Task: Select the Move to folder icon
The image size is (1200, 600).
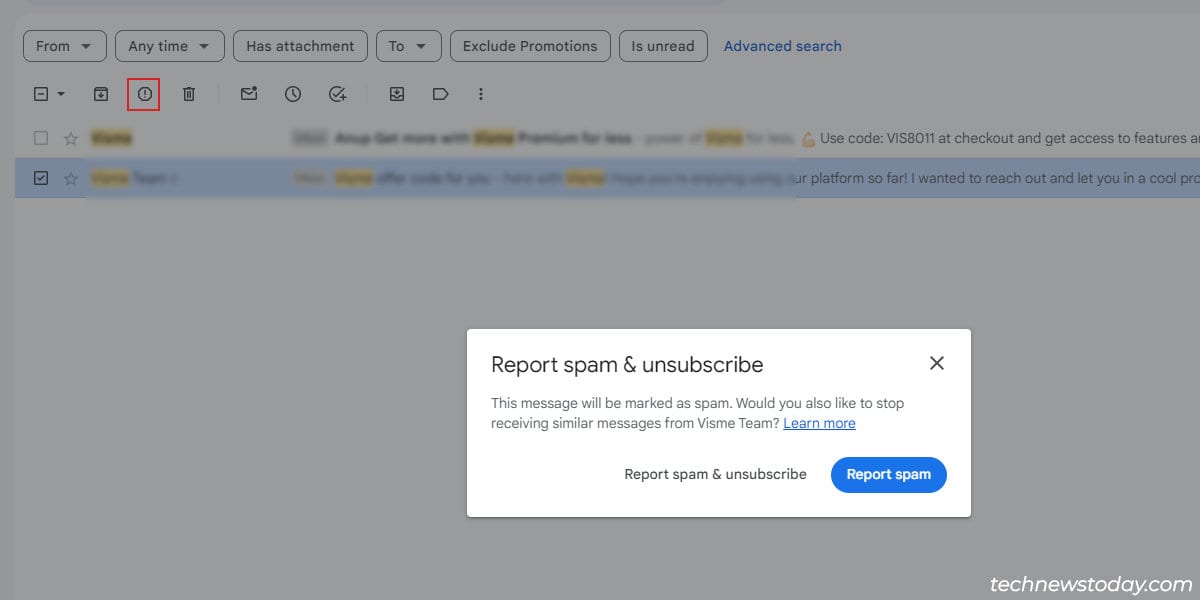Action: click(x=397, y=93)
